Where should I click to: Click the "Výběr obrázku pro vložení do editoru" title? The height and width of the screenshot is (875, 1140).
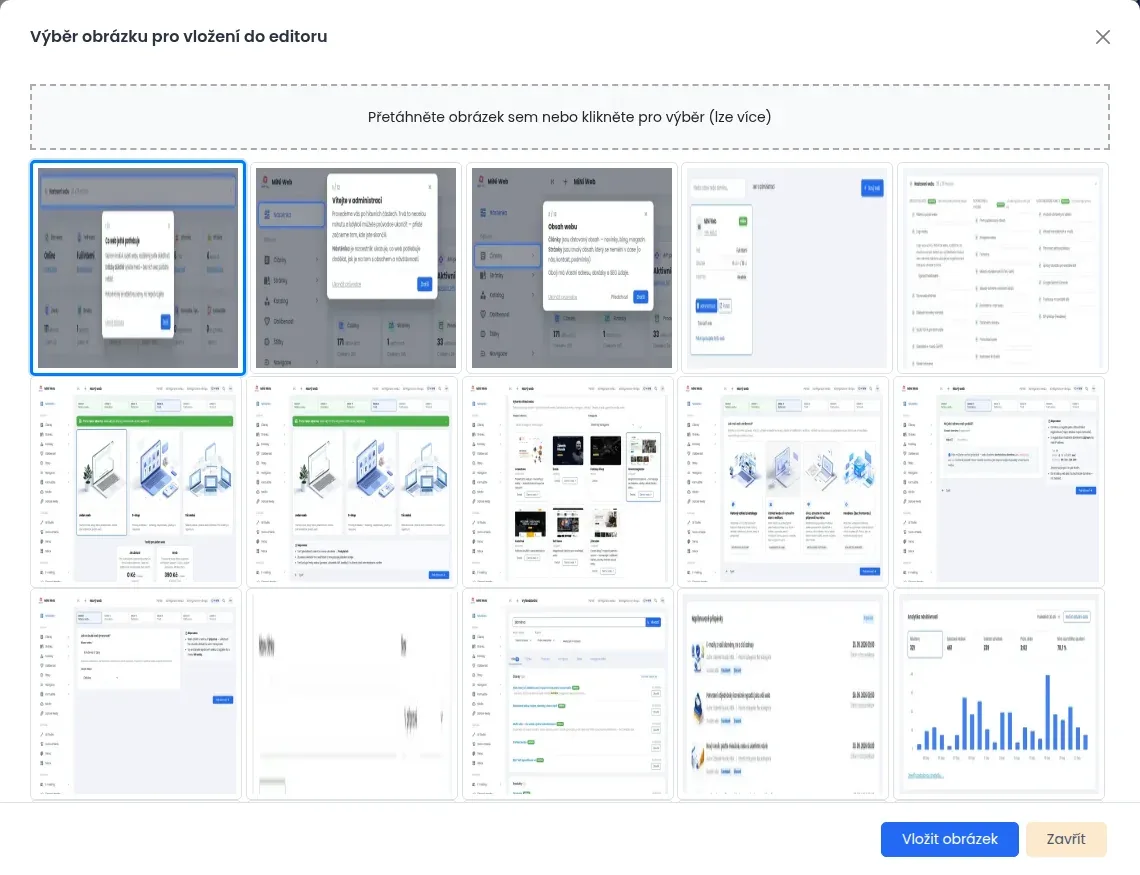coord(179,36)
